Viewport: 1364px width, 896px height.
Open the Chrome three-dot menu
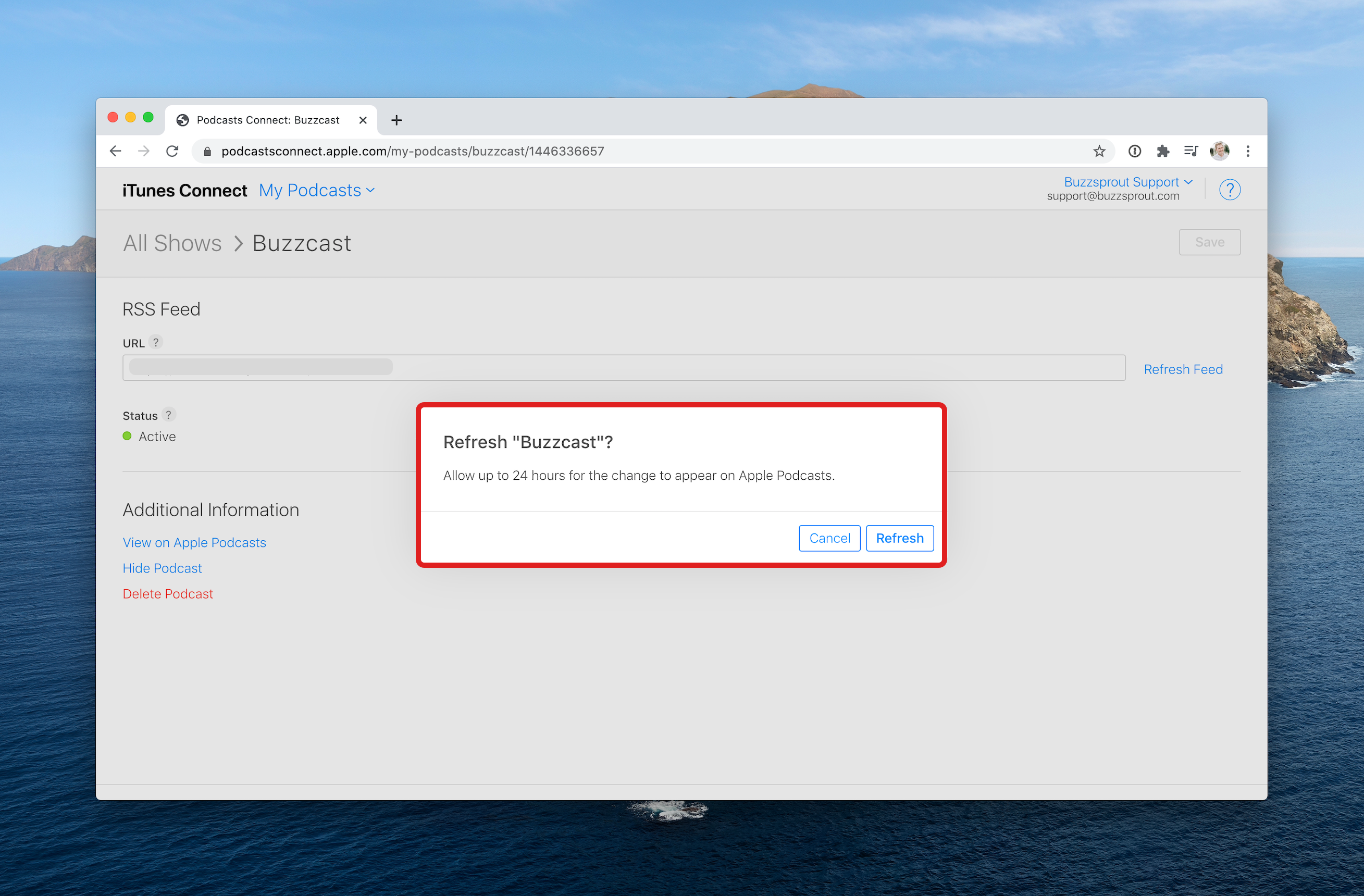click(x=1248, y=151)
